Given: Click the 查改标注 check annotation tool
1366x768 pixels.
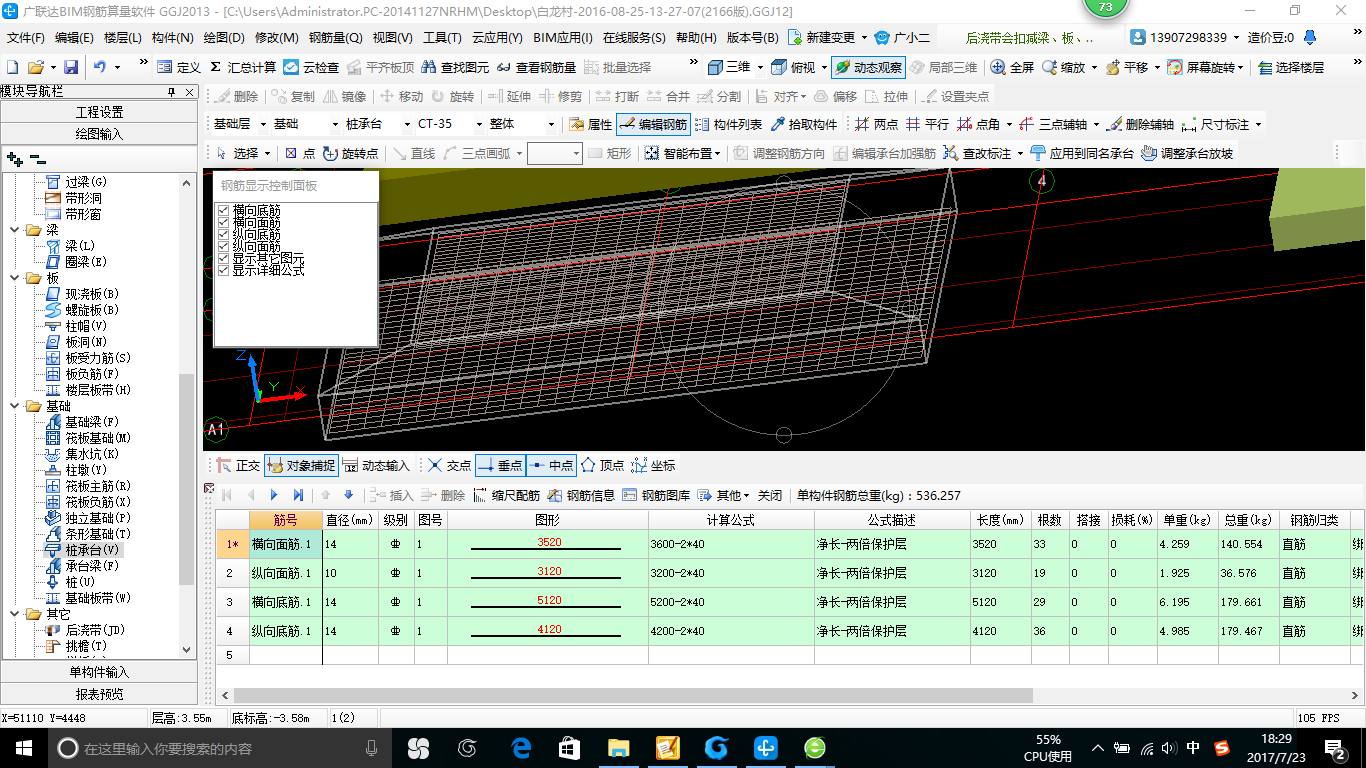Looking at the screenshot, I should click(977, 153).
